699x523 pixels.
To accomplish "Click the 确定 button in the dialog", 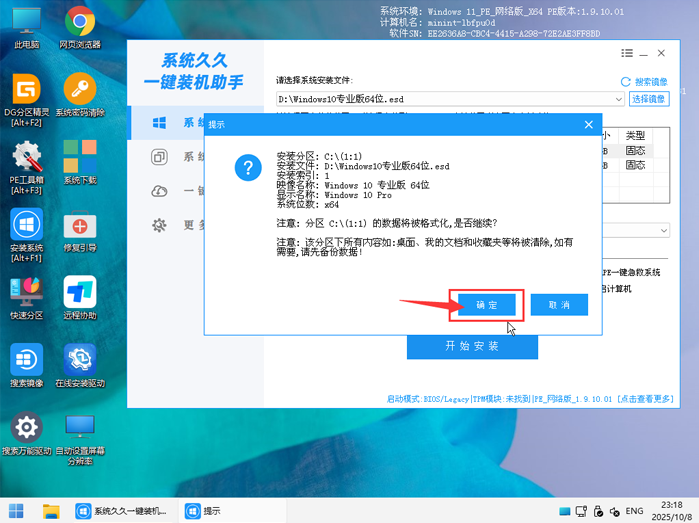I will (486, 305).
